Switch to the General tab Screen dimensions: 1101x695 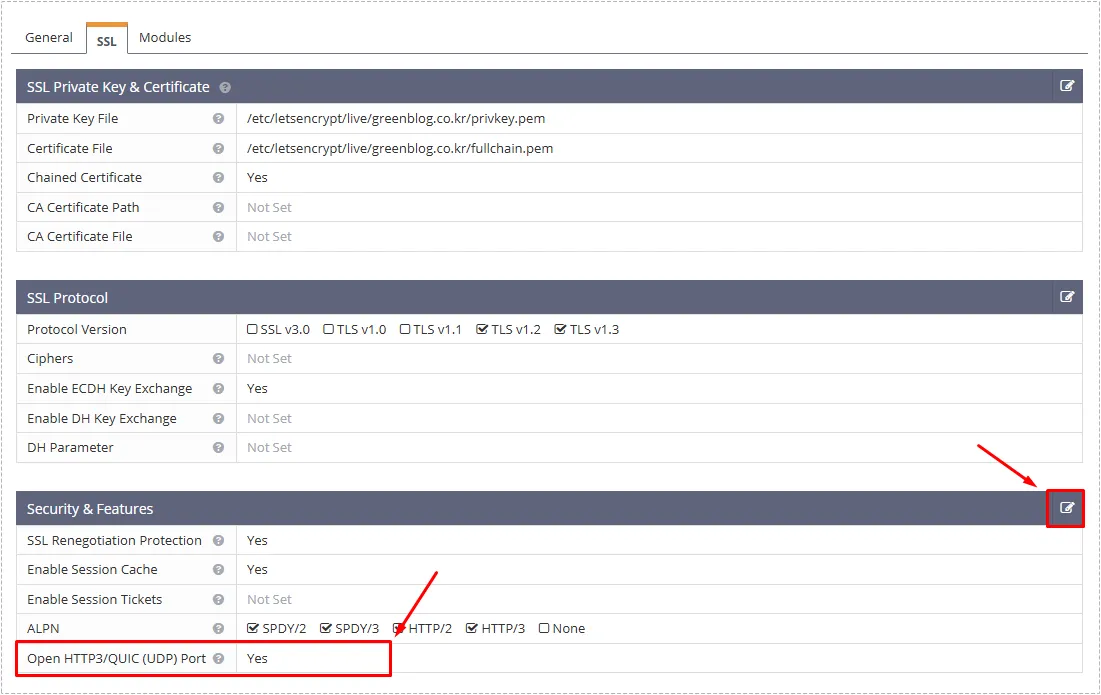click(x=48, y=37)
